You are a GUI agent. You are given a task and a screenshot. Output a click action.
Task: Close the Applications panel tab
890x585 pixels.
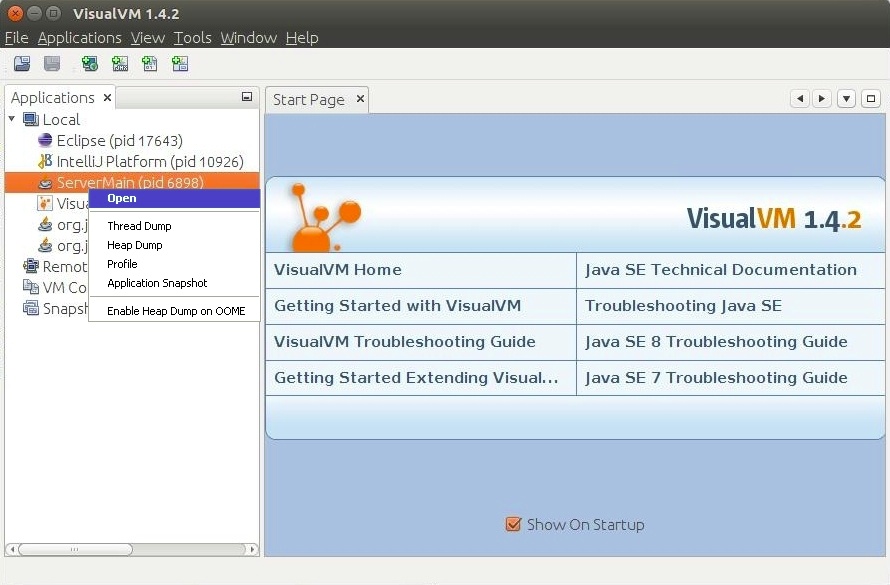(107, 98)
